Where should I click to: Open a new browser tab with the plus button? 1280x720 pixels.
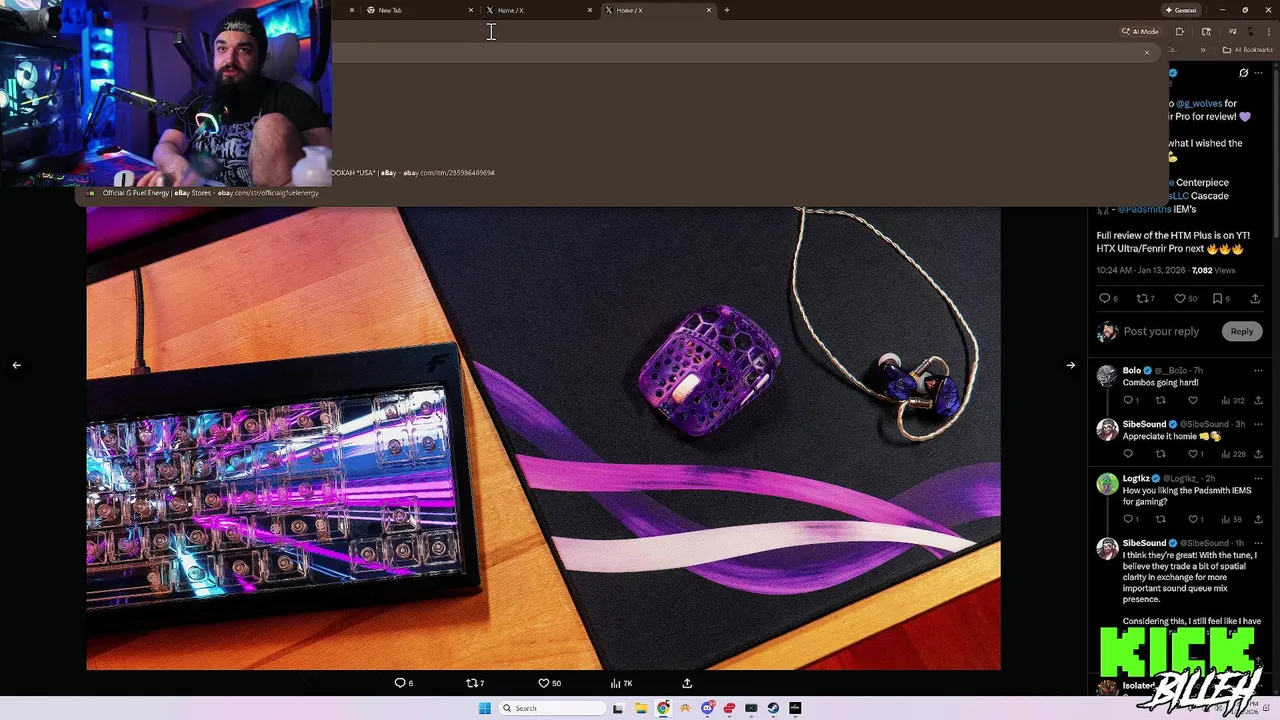point(727,10)
